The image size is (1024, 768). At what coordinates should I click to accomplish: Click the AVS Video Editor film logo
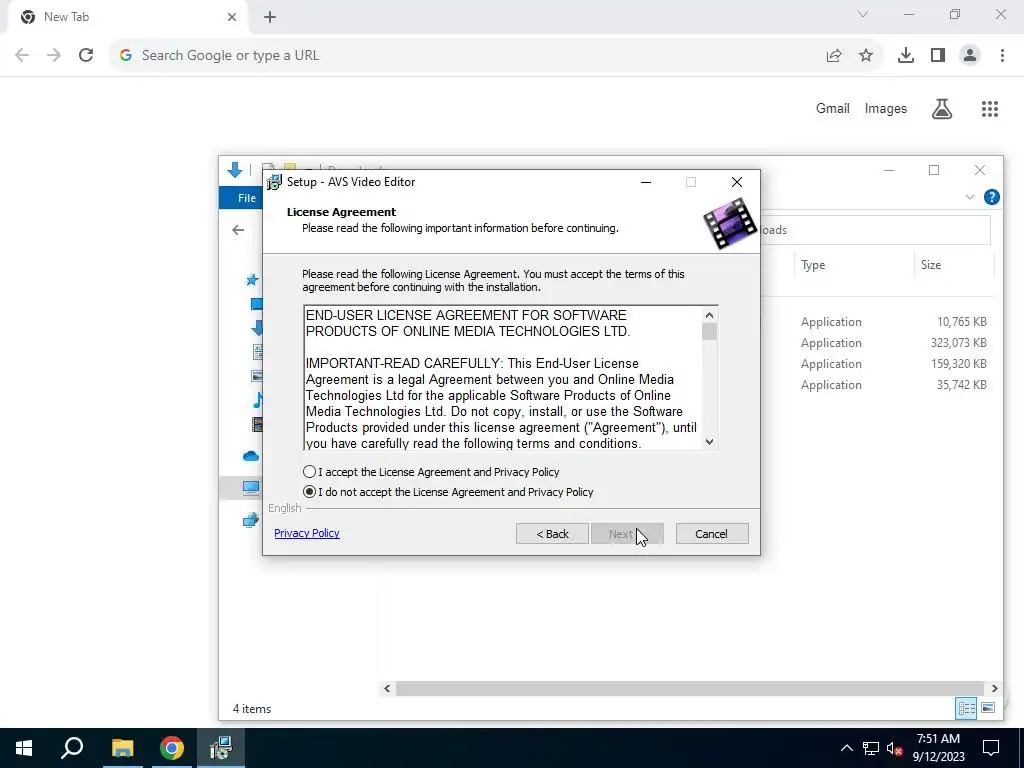[x=729, y=224]
